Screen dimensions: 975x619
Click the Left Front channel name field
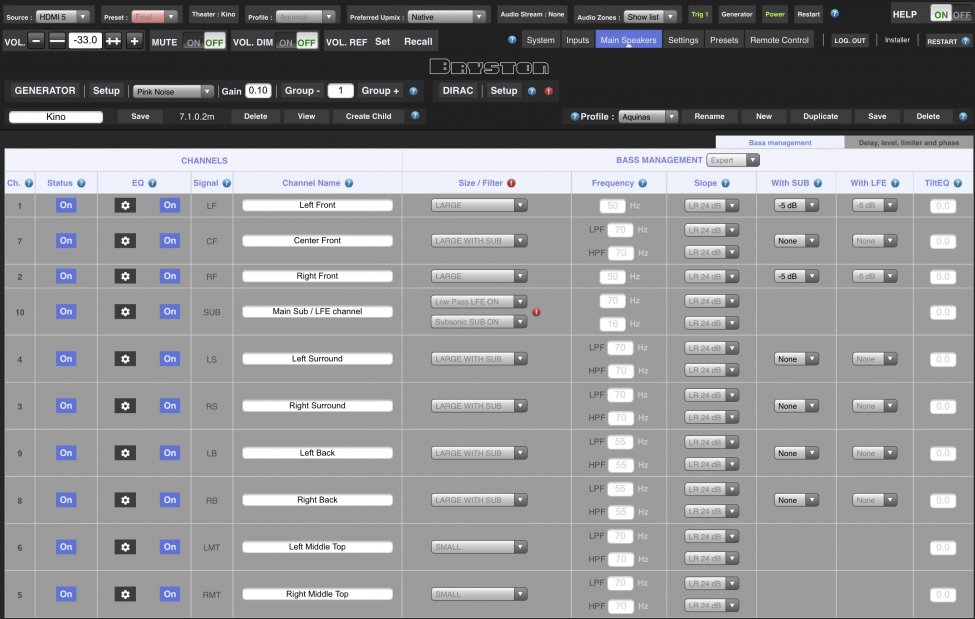point(317,205)
